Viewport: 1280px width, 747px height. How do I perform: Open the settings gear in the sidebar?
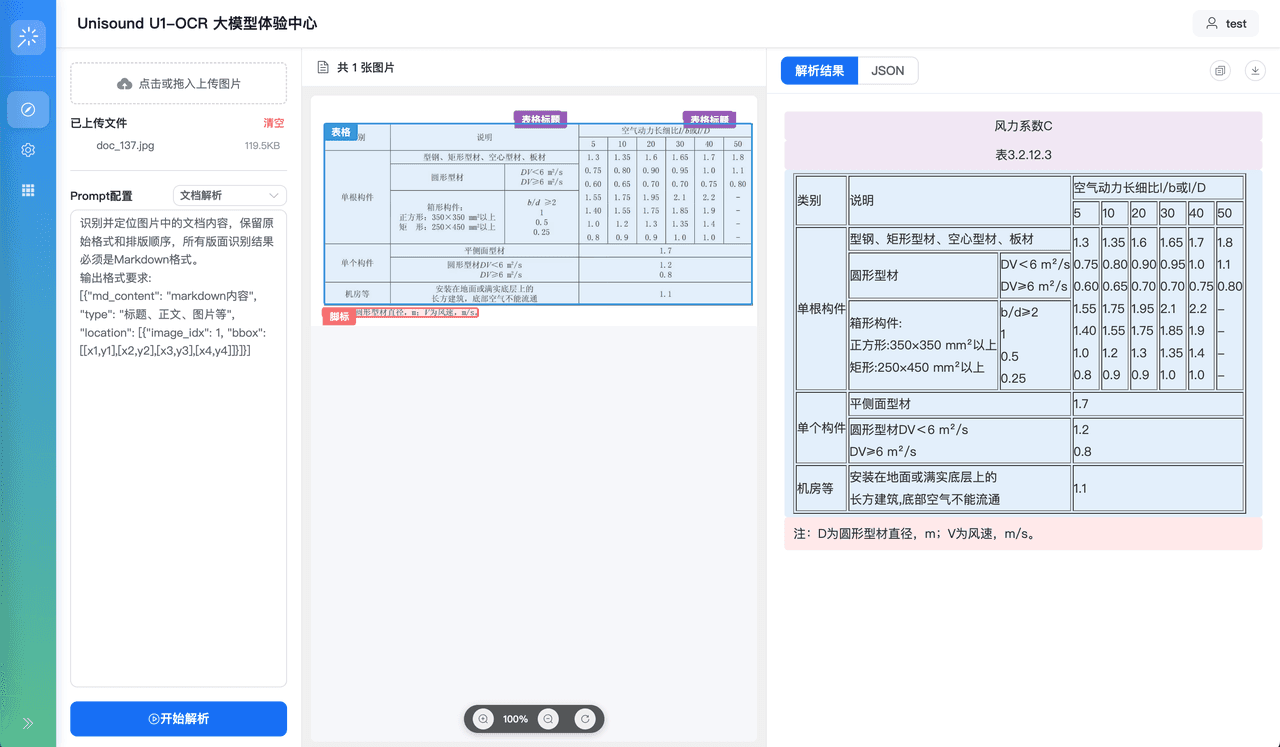[x=28, y=150]
